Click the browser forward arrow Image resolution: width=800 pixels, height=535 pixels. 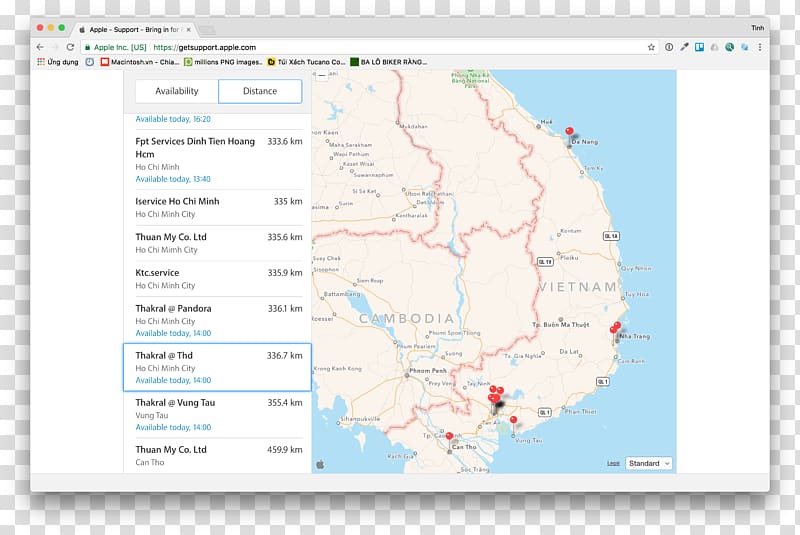click(x=55, y=47)
